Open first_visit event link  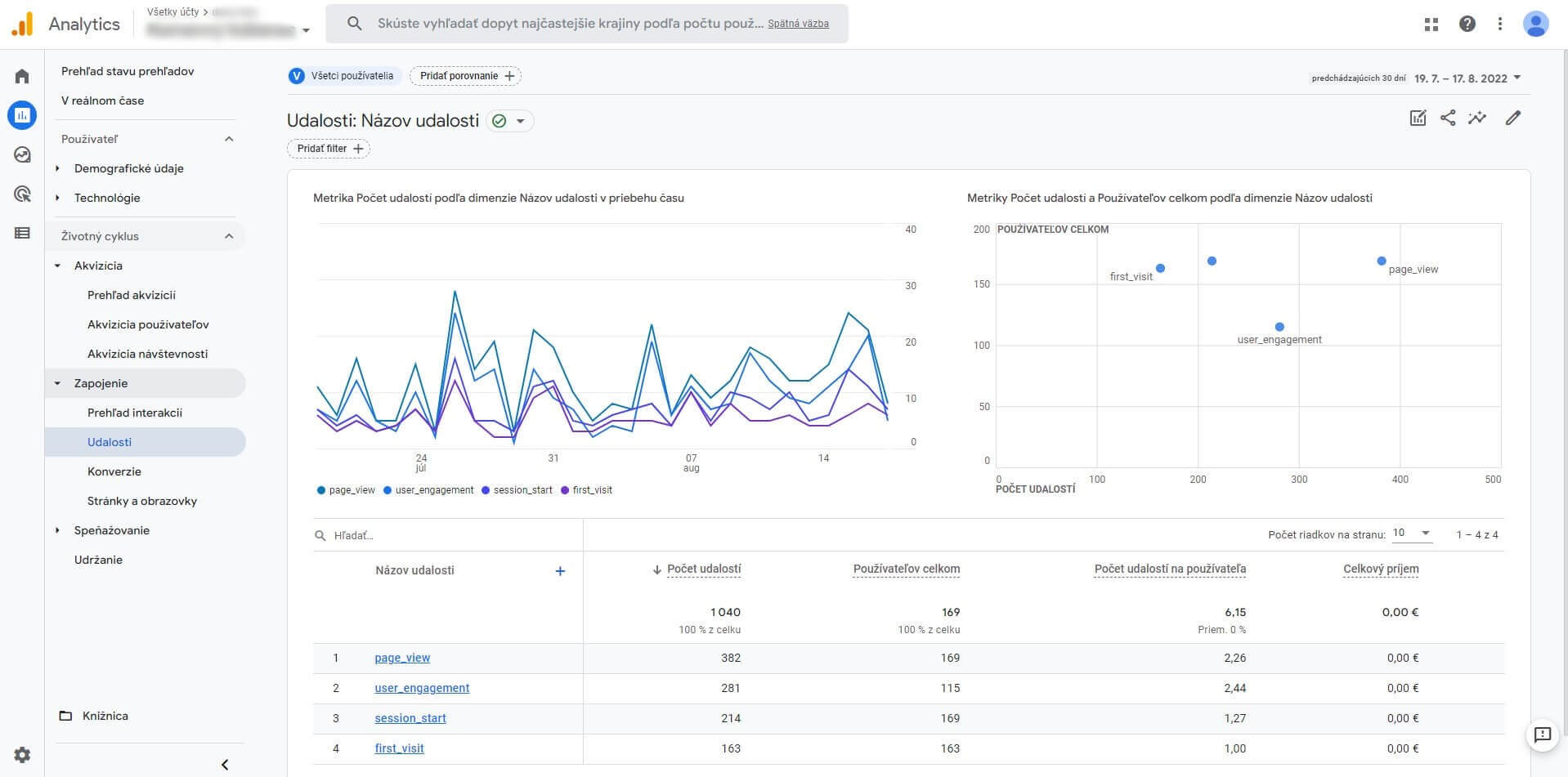(x=399, y=748)
